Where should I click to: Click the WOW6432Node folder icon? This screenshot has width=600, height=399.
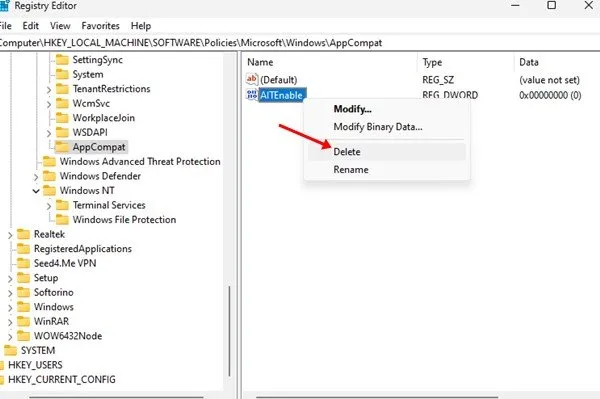pyautogui.click(x=23, y=336)
